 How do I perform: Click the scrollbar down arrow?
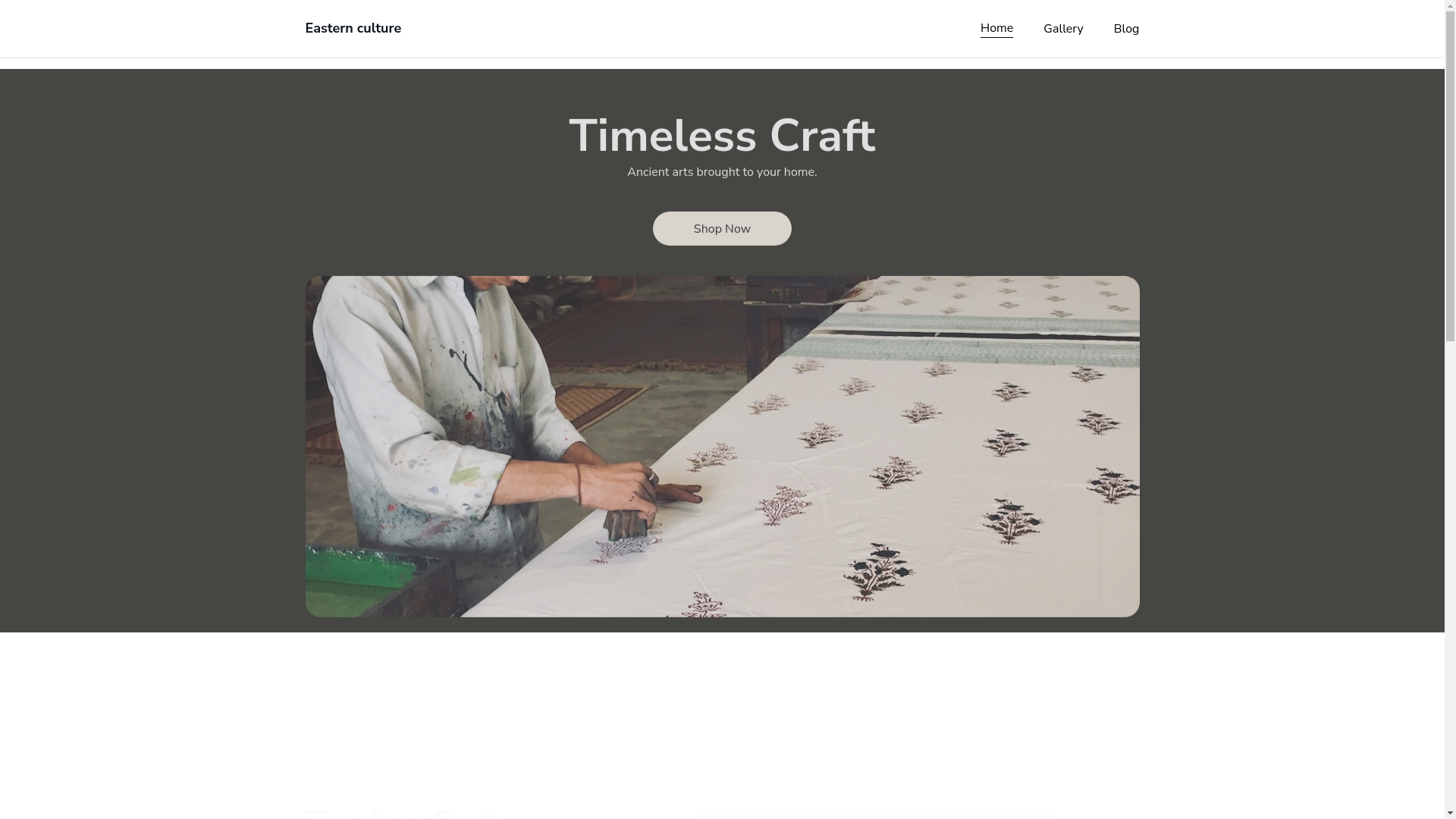click(1450, 813)
